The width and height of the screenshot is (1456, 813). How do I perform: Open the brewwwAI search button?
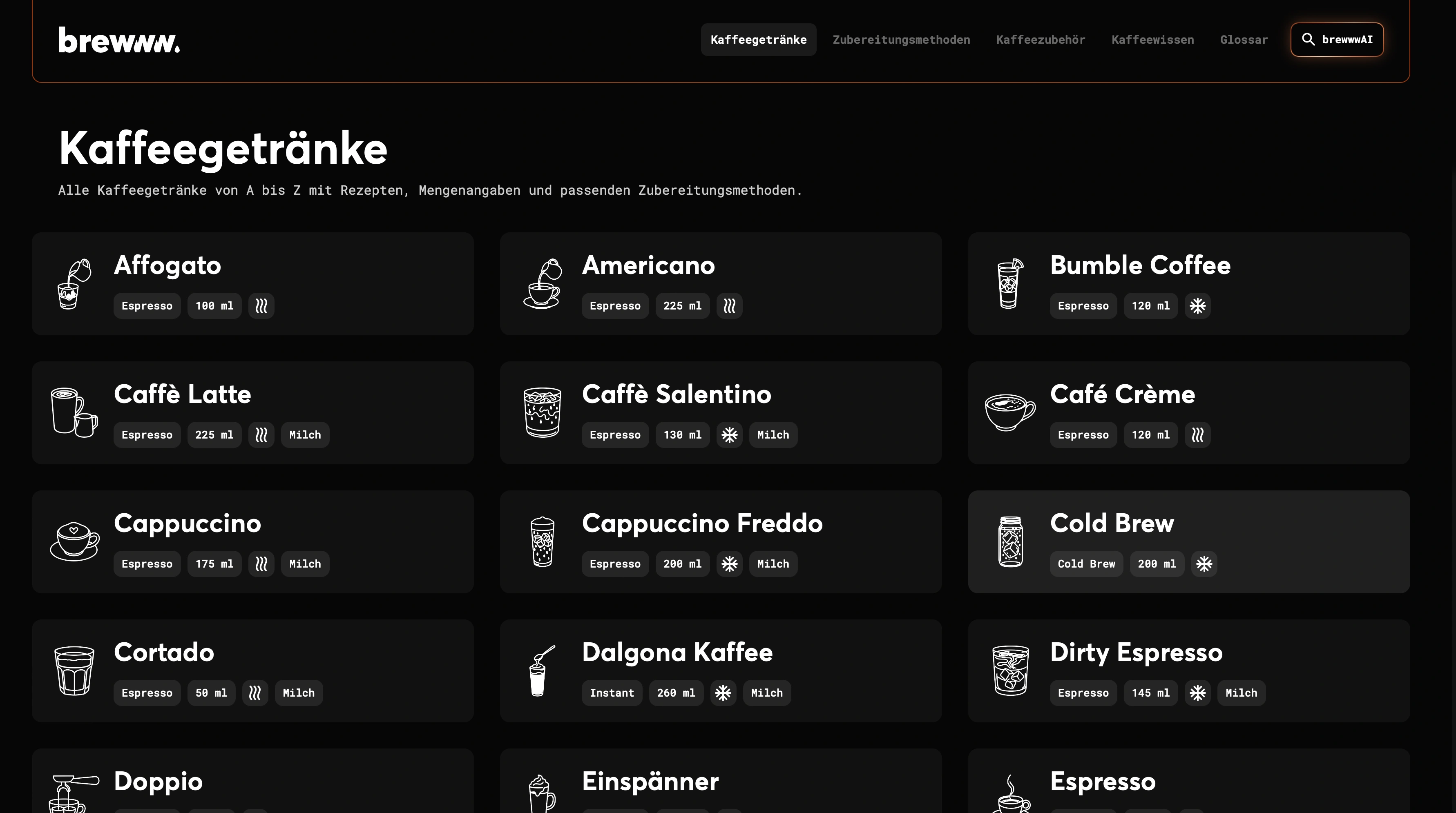pyautogui.click(x=1337, y=40)
